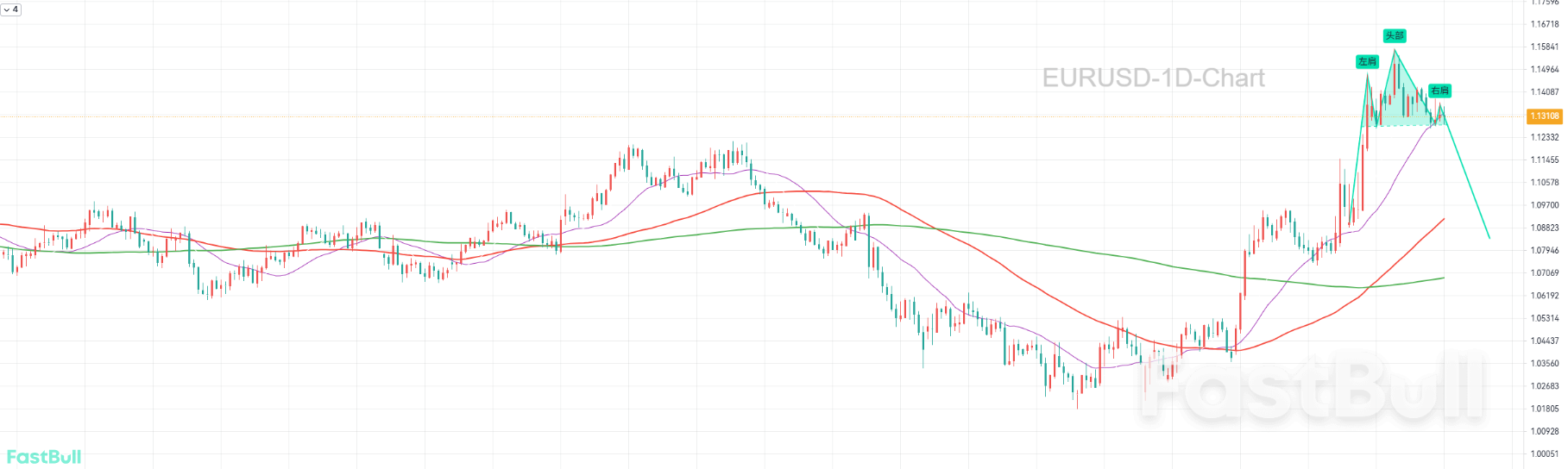Click the right end of the green moving average
1568x469 pixels.
tap(1444, 278)
